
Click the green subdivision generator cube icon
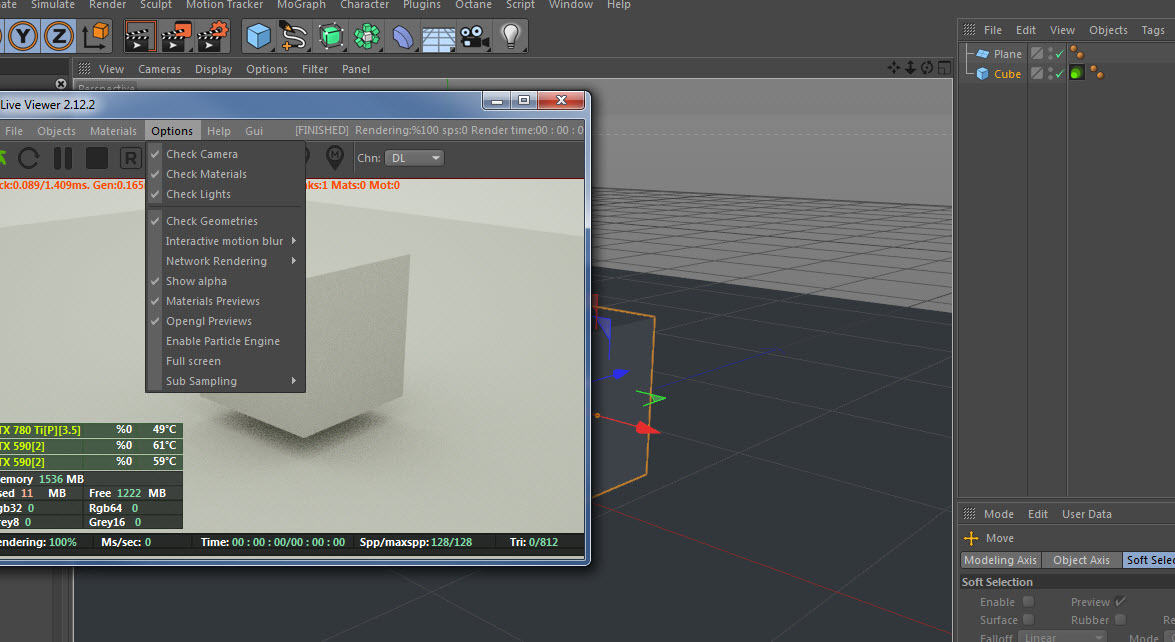pos(330,36)
